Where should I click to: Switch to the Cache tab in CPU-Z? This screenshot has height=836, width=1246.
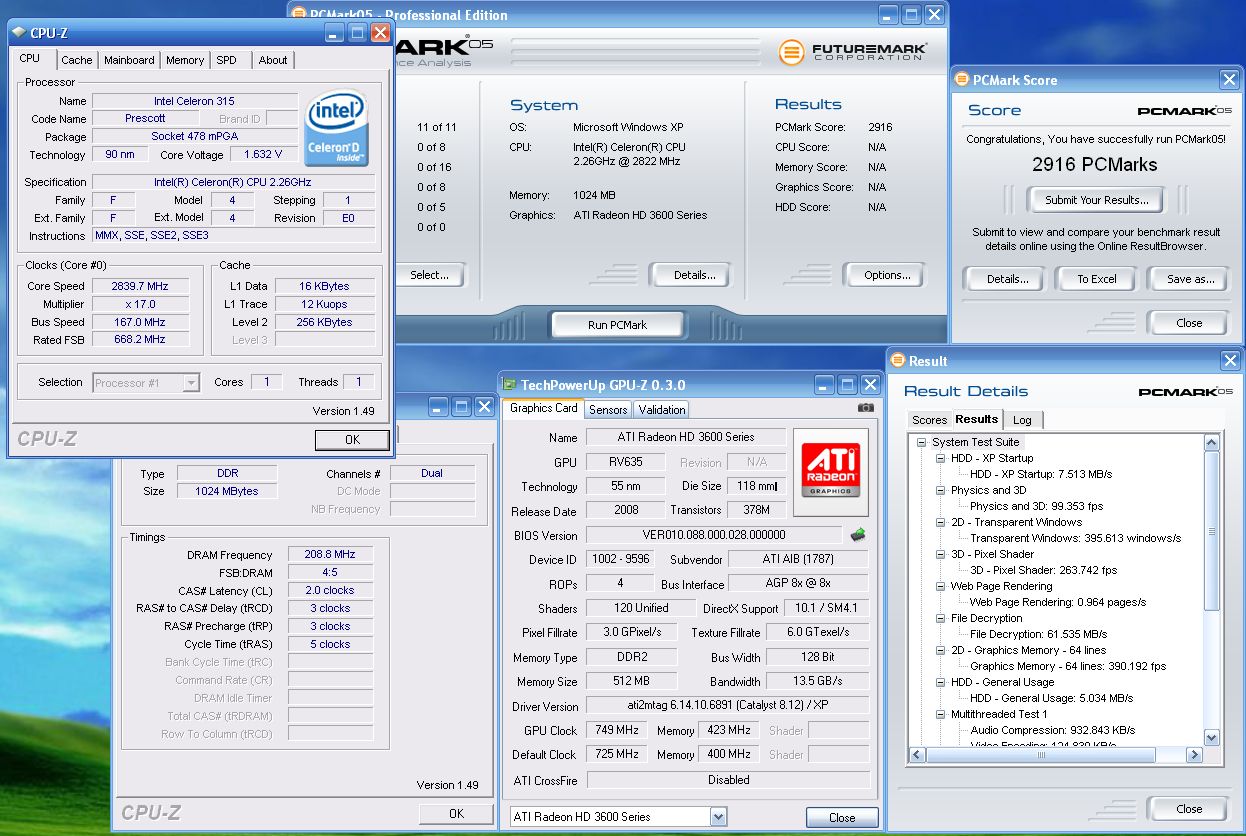point(77,60)
